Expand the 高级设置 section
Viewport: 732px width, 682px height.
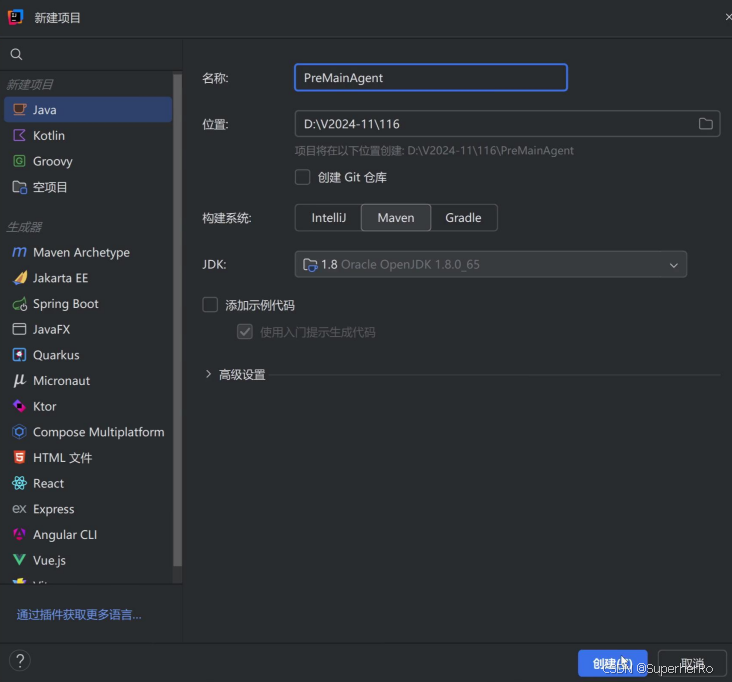click(208, 374)
